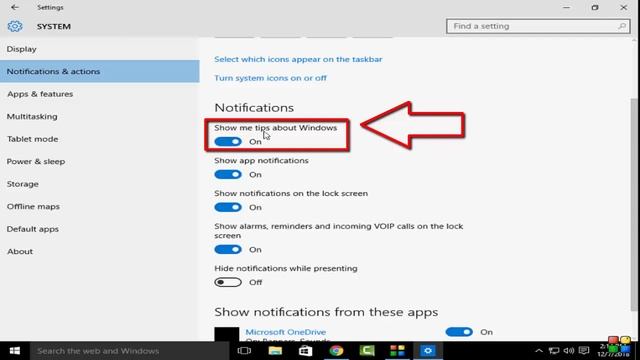This screenshot has height=360, width=640.
Task: Open Google Chrome from the taskbar
Action: 336,351
